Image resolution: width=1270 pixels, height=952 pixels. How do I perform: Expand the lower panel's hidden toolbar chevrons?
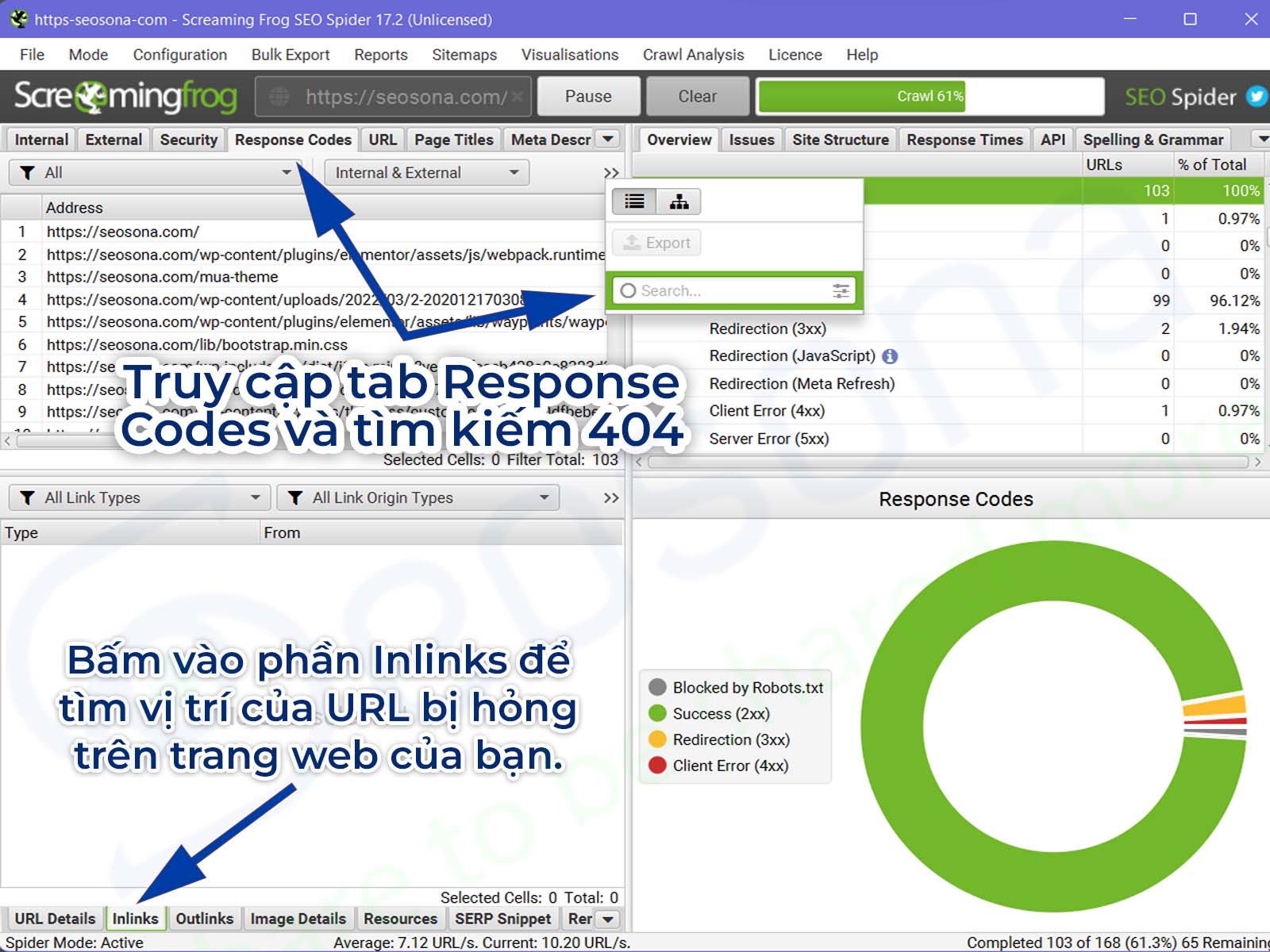tap(610, 498)
